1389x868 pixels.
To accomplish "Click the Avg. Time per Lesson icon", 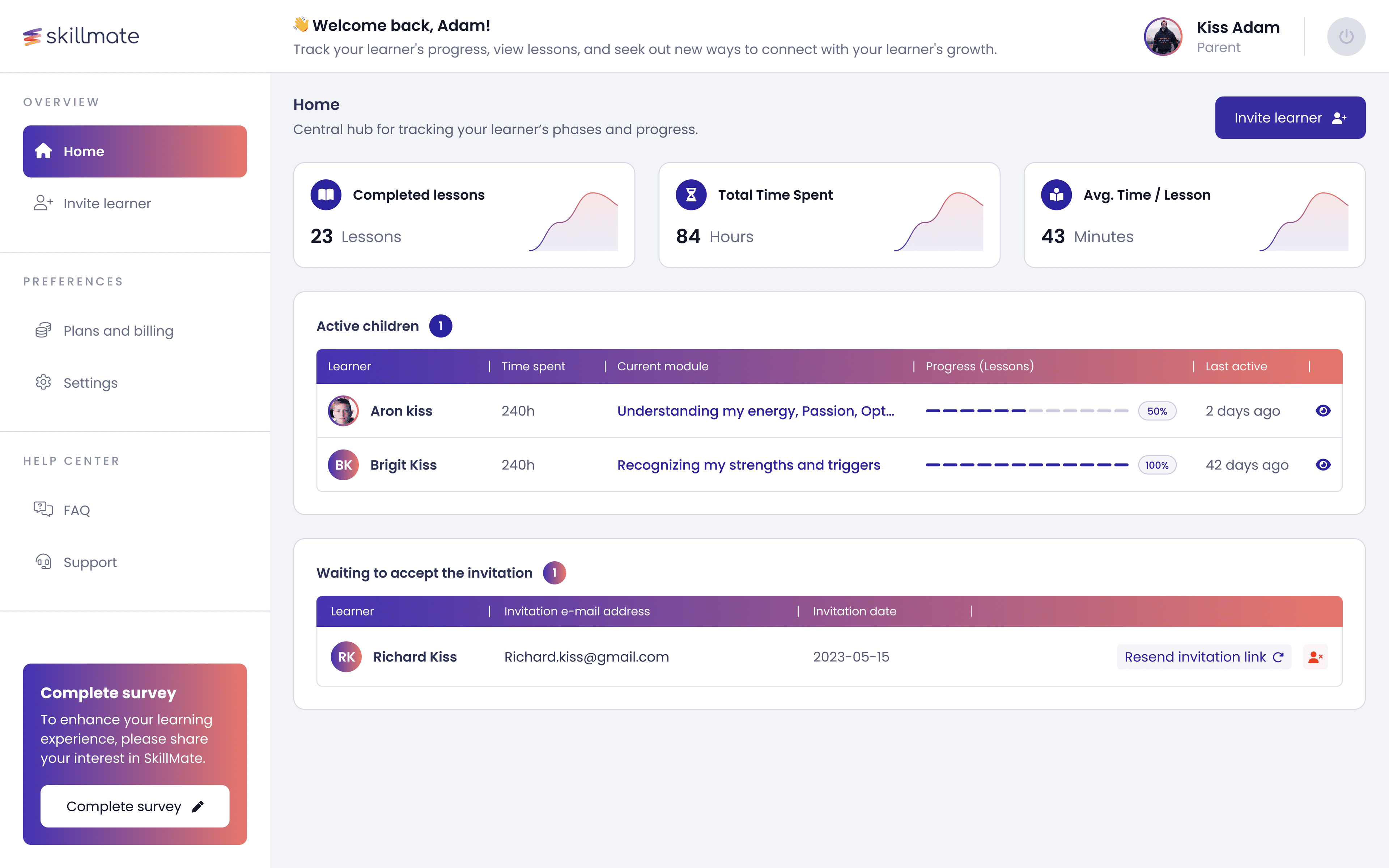I will coord(1056,195).
